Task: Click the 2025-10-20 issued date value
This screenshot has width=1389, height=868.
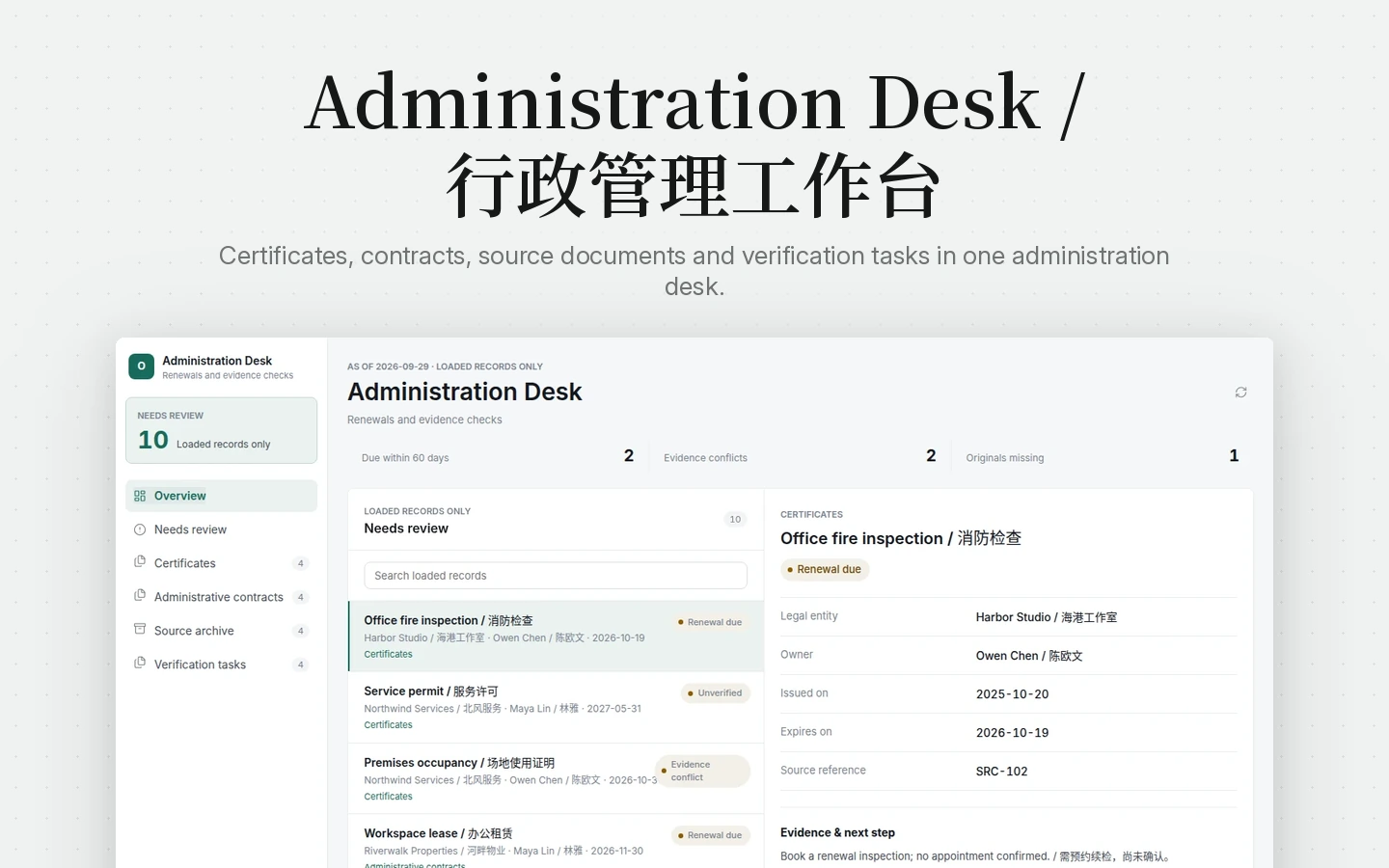Action: click(1012, 694)
